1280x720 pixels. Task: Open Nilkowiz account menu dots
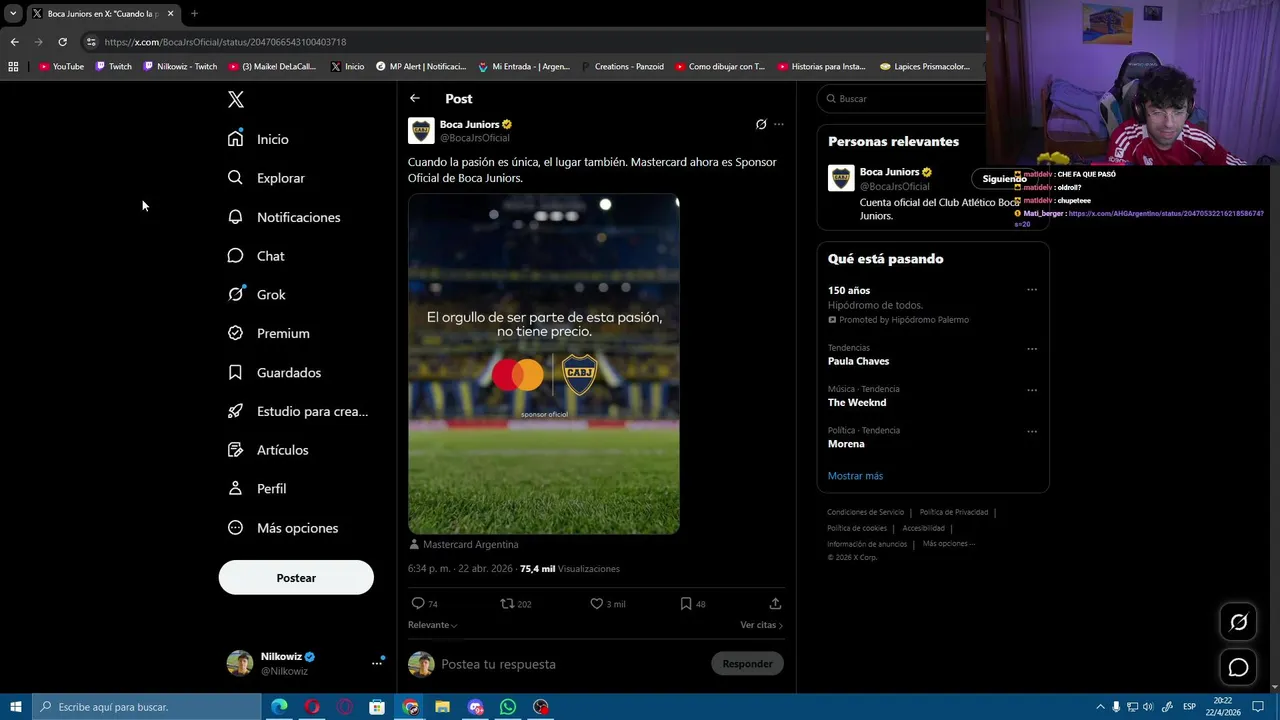[377, 663]
